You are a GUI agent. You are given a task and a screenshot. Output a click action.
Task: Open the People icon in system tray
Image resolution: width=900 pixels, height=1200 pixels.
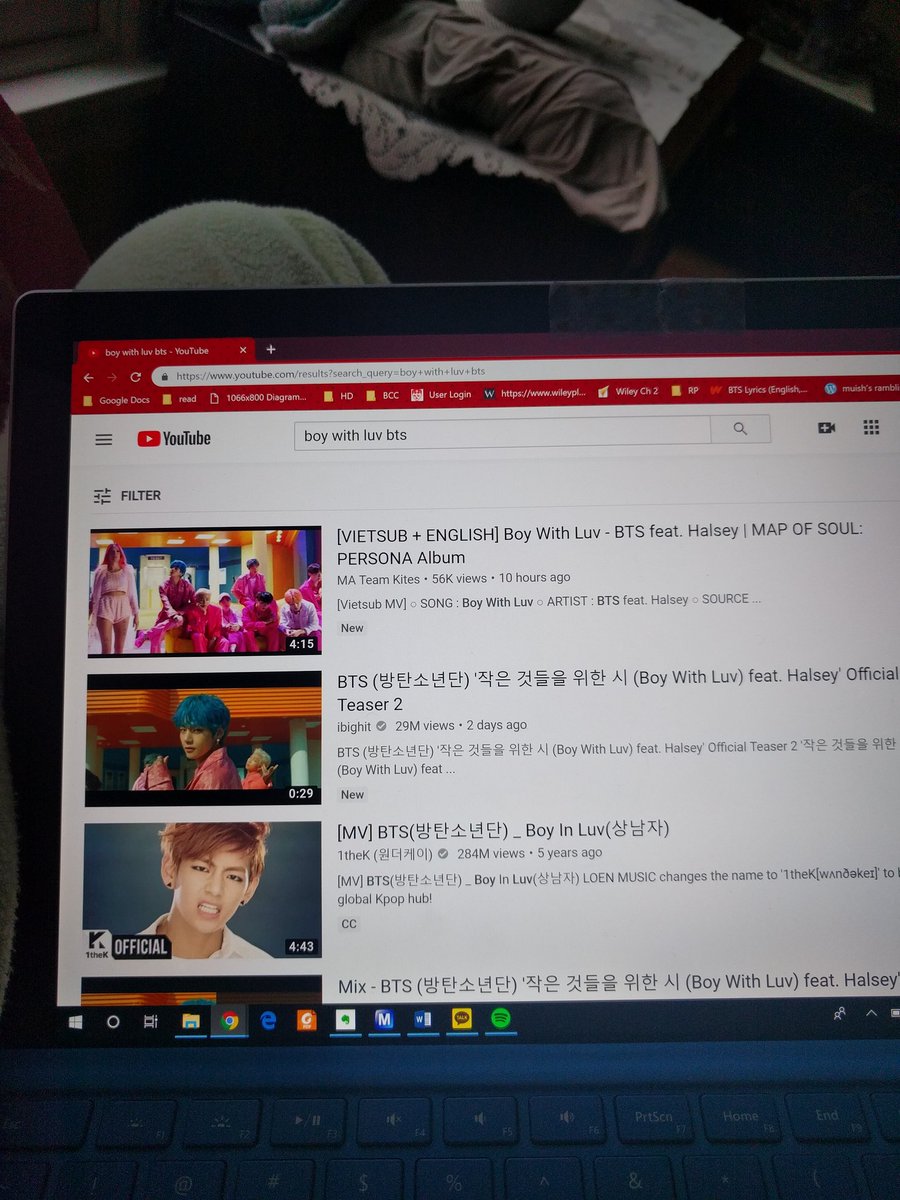[840, 1013]
